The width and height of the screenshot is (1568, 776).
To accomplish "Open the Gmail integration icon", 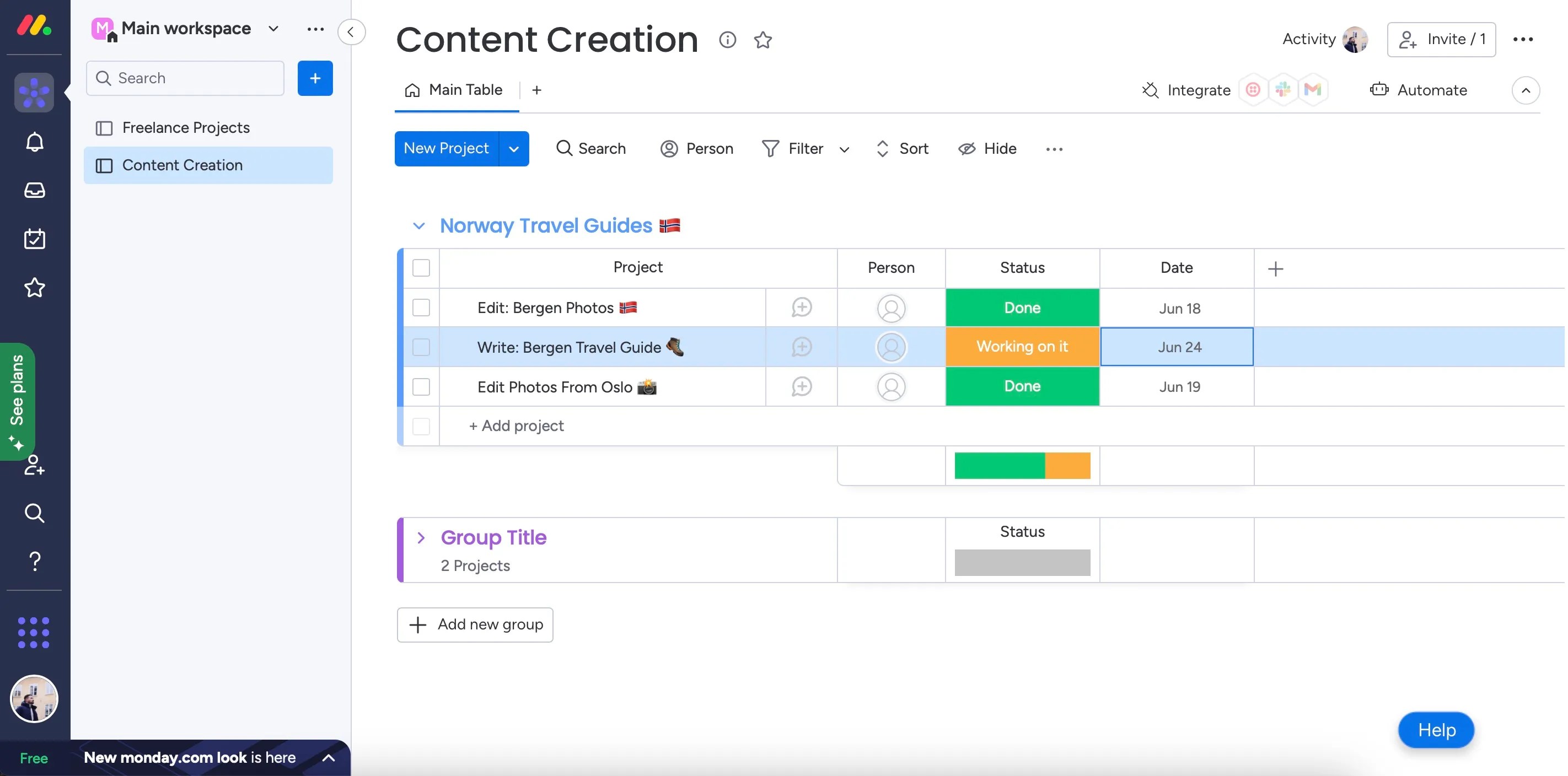I will [x=1312, y=90].
